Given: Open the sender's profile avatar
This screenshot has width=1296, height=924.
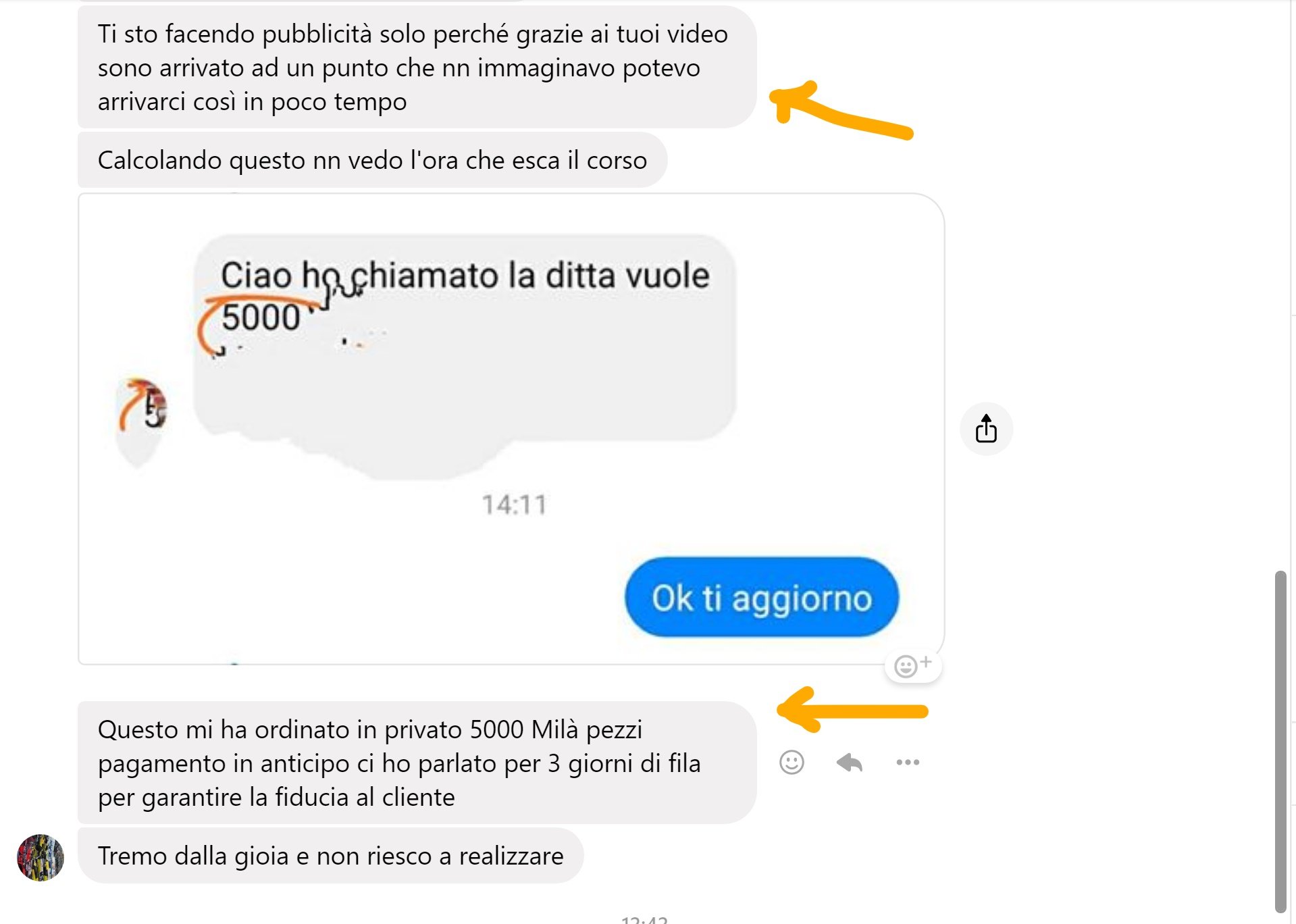Looking at the screenshot, I should pos(41,857).
